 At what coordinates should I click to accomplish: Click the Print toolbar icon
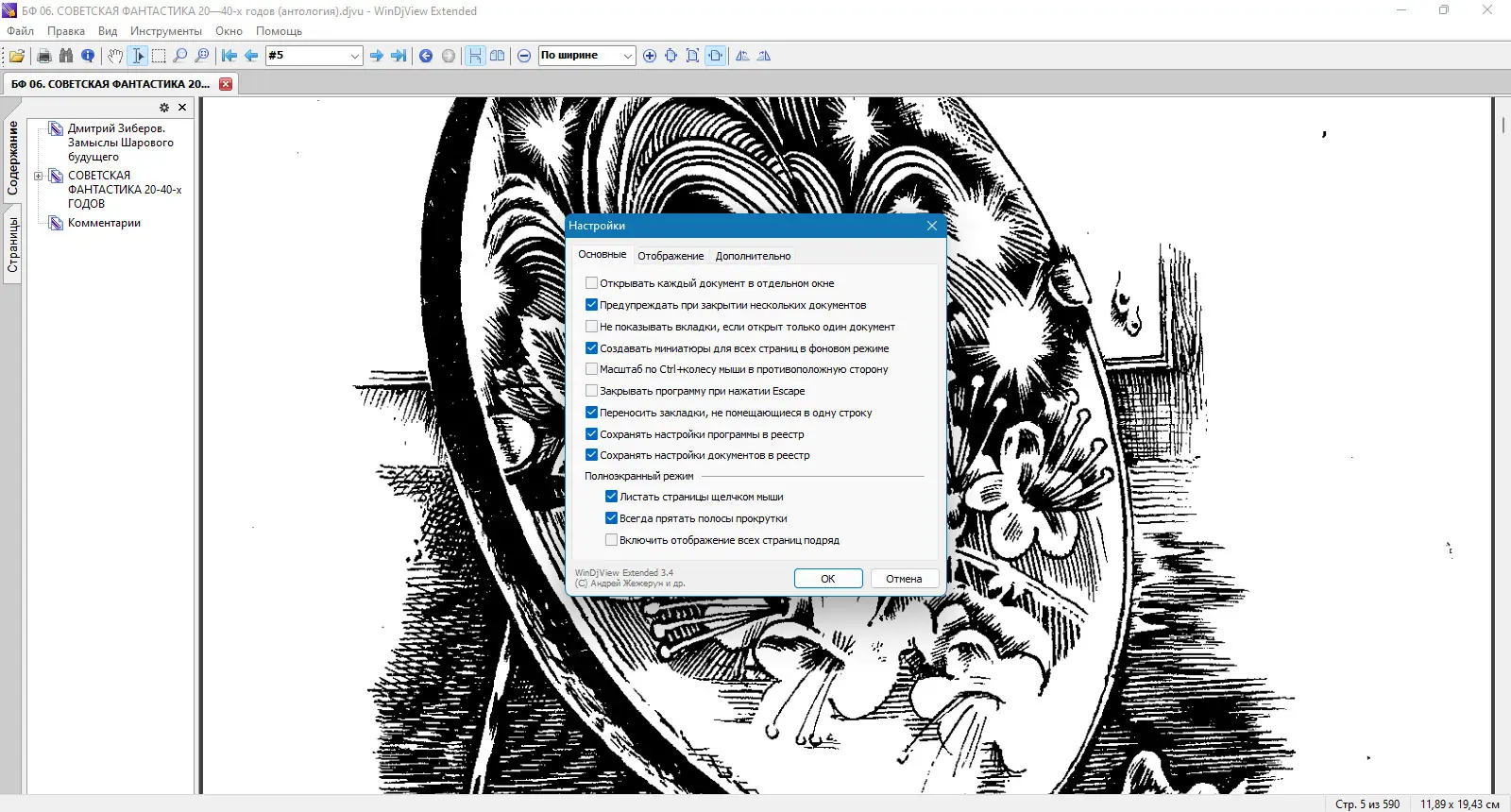[x=43, y=56]
